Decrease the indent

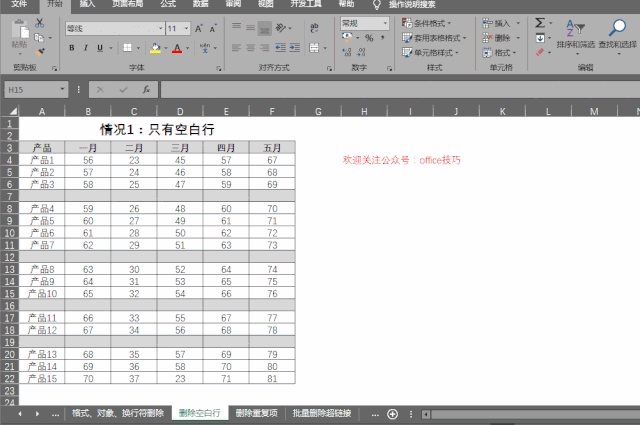280,48
